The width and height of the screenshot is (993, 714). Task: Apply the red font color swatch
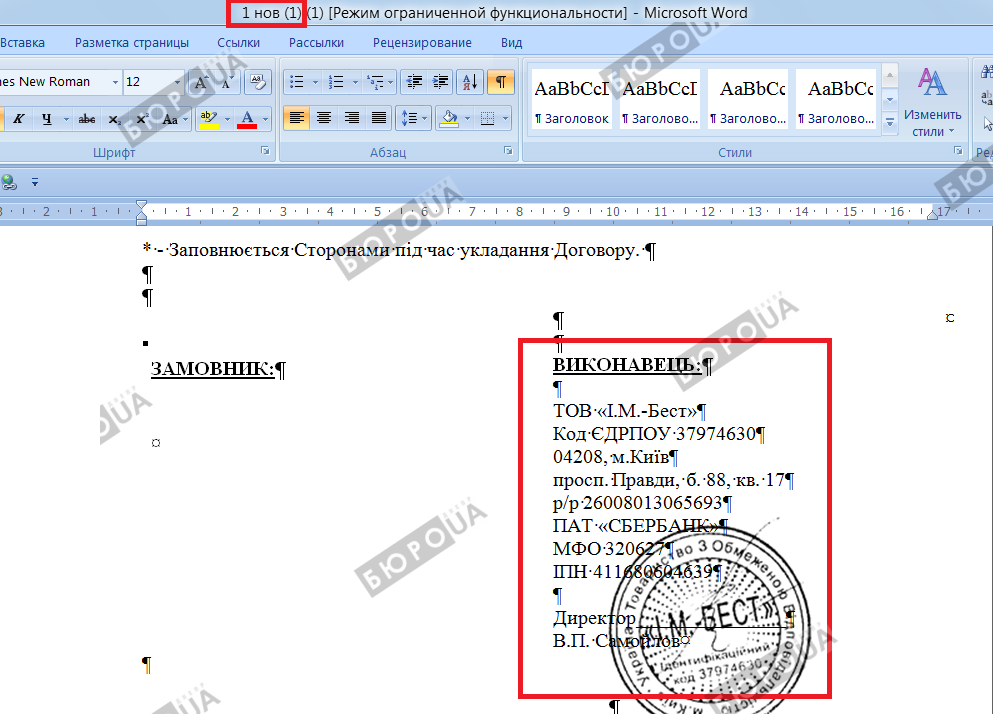coord(247,119)
